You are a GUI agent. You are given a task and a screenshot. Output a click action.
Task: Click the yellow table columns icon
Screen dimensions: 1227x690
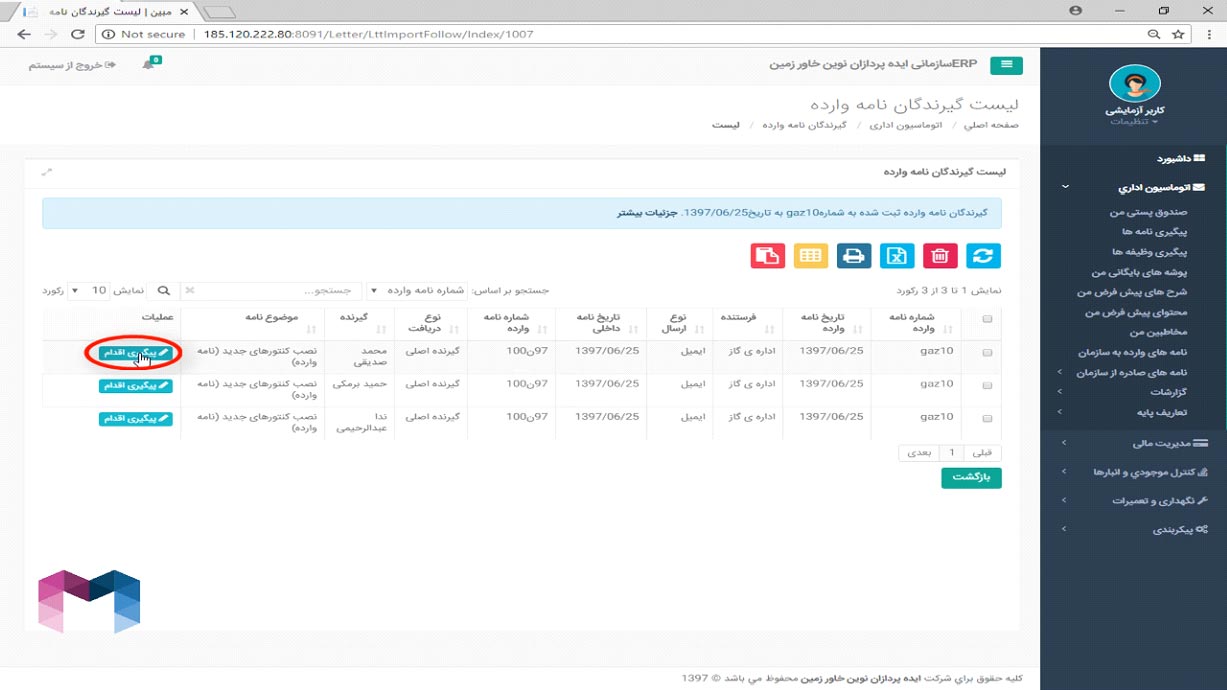click(x=811, y=256)
